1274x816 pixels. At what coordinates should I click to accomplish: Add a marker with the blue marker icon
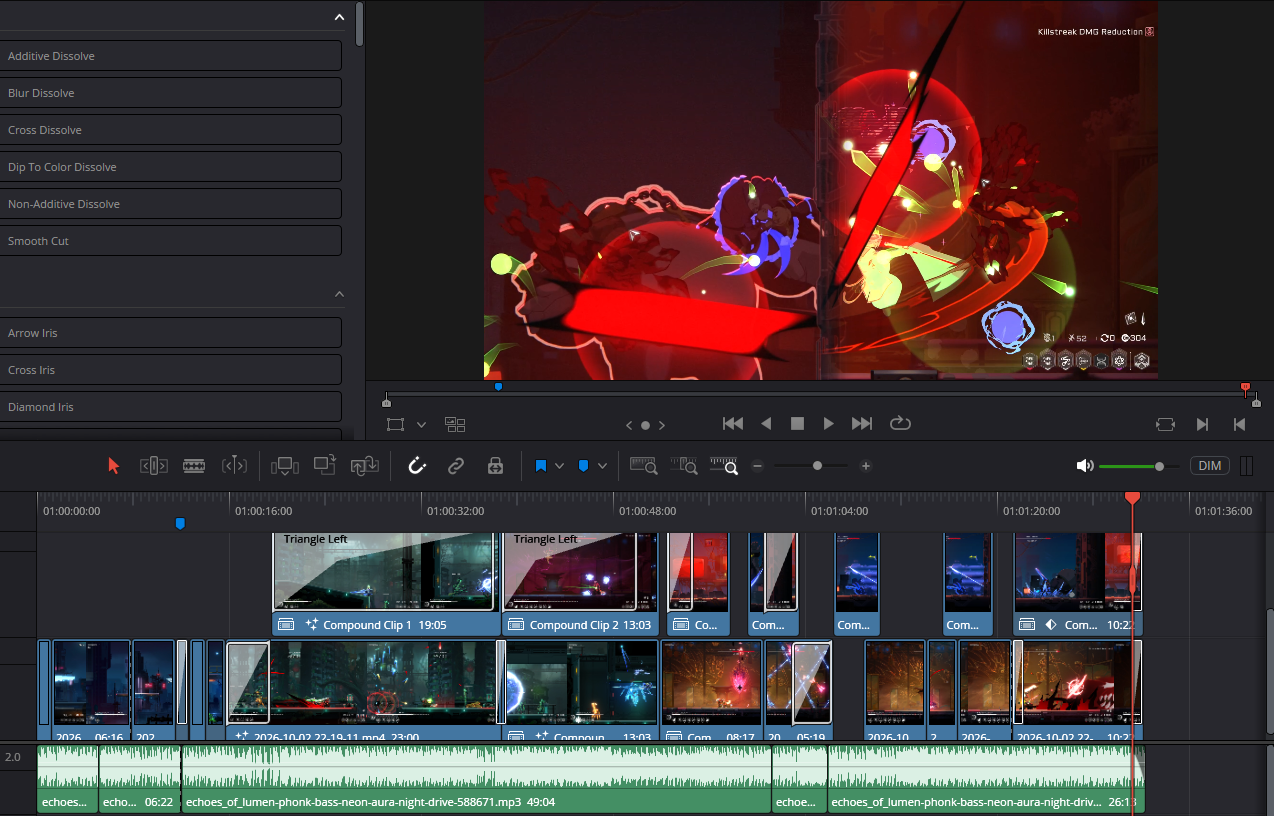click(583, 466)
